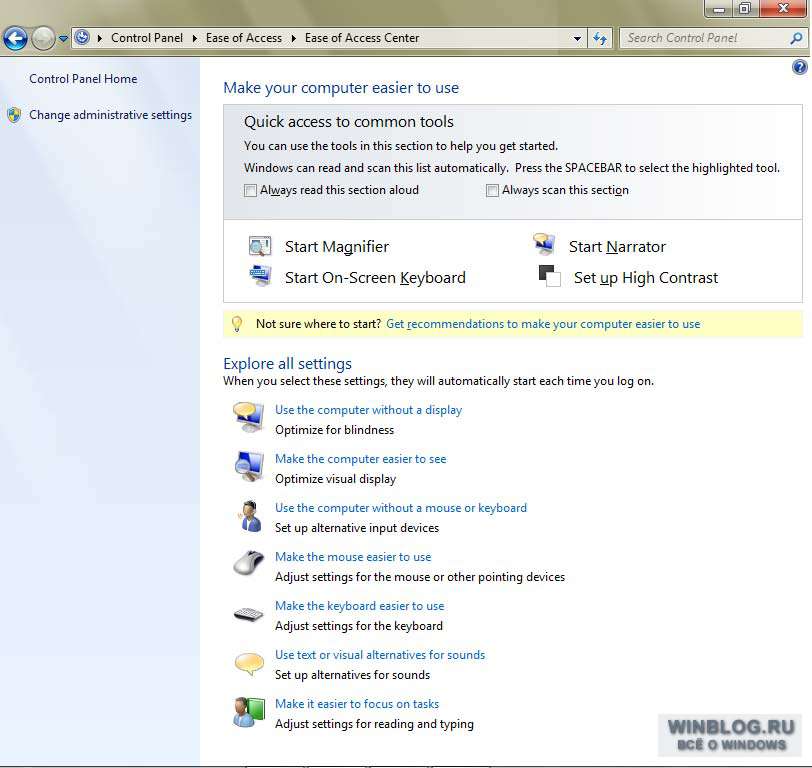The width and height of the screenshot is (812, 768).
Task: Enable Always read this section aloud
Action: click(250, 191)
